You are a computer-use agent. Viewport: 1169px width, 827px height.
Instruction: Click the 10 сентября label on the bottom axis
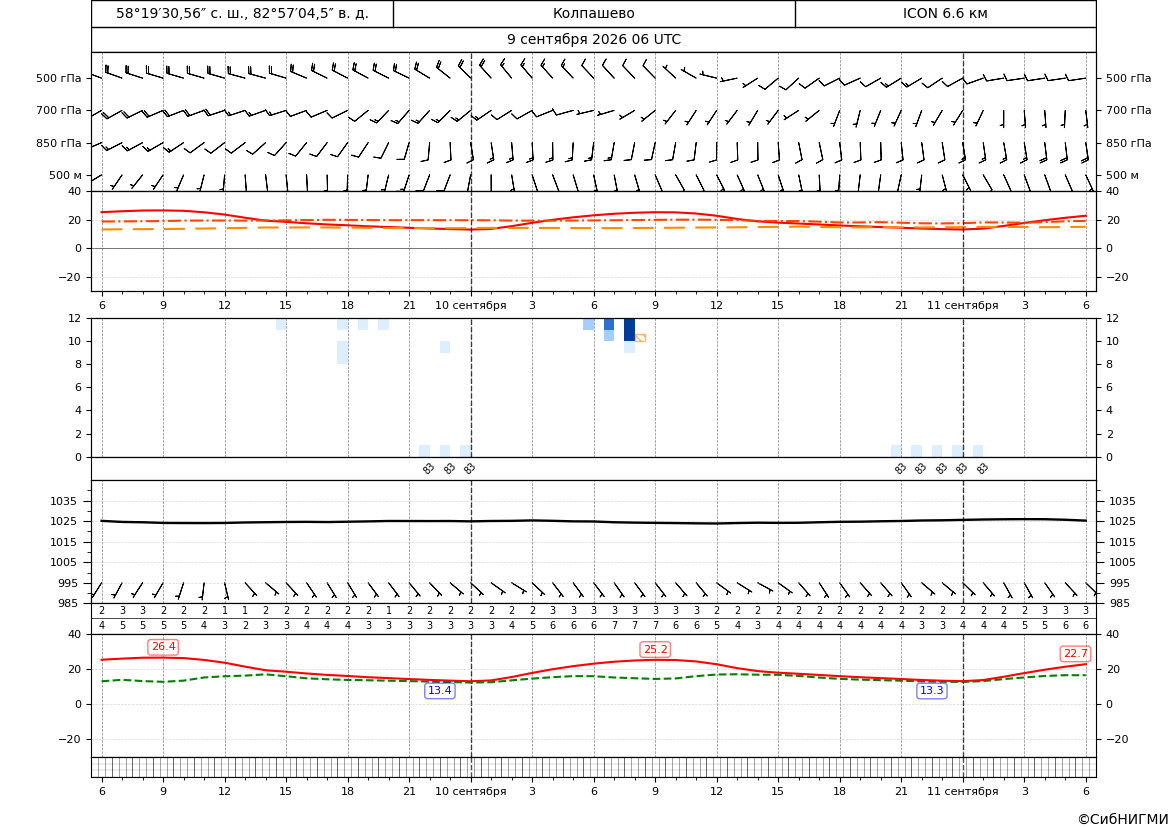(470, 791)
